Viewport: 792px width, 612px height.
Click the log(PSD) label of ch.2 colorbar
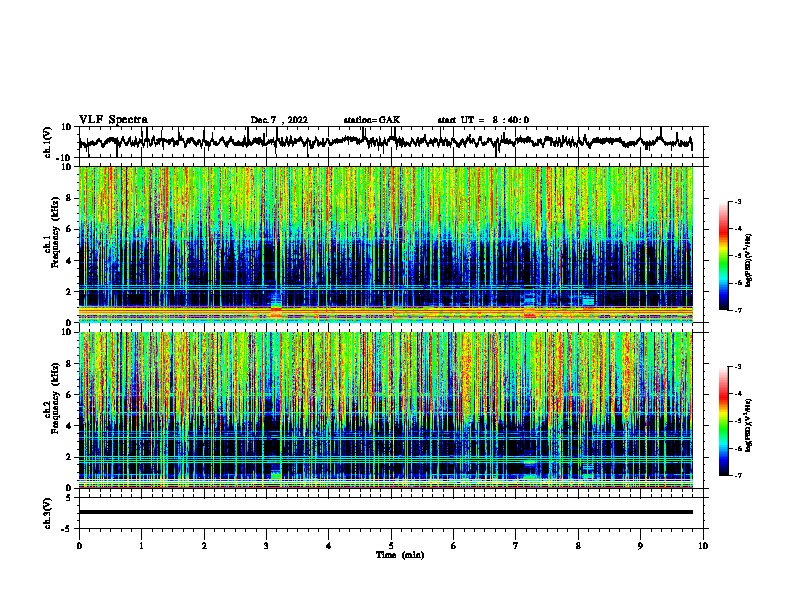tap(749, 425)
